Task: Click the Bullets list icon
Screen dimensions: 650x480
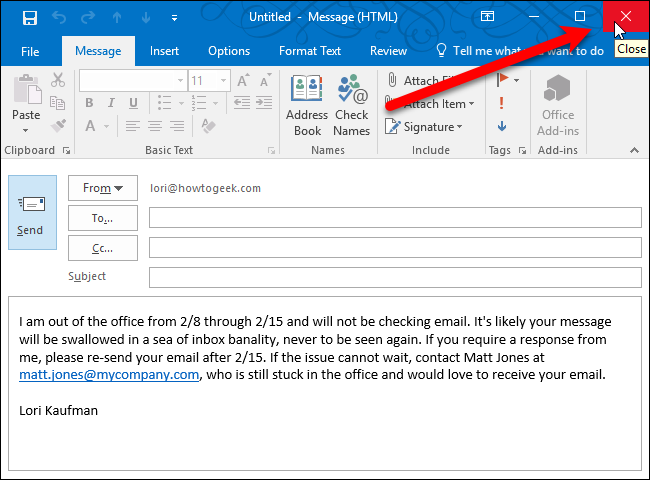Action: point(165,103)
